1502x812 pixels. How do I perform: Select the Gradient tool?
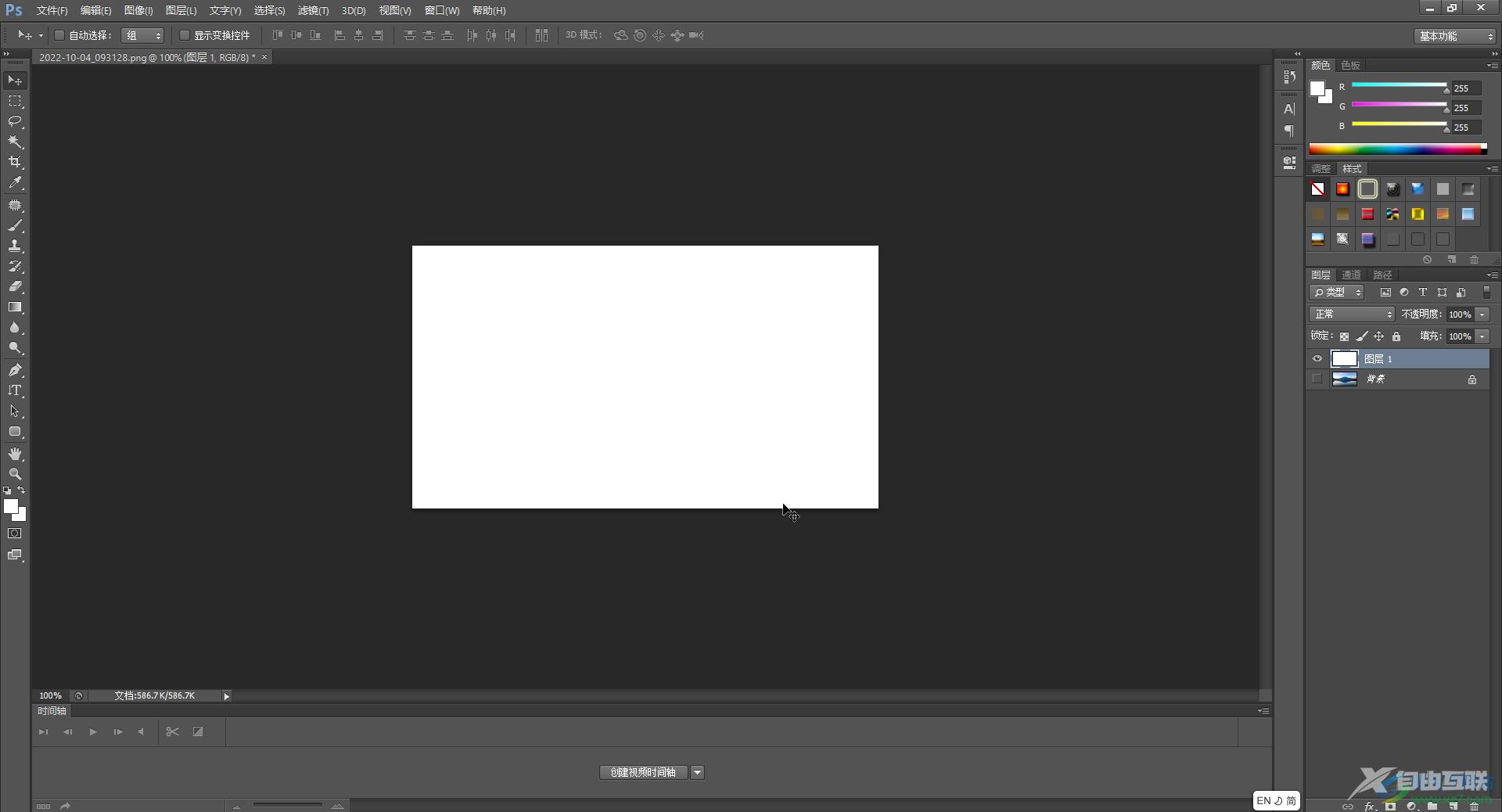[x=15, y=307]
